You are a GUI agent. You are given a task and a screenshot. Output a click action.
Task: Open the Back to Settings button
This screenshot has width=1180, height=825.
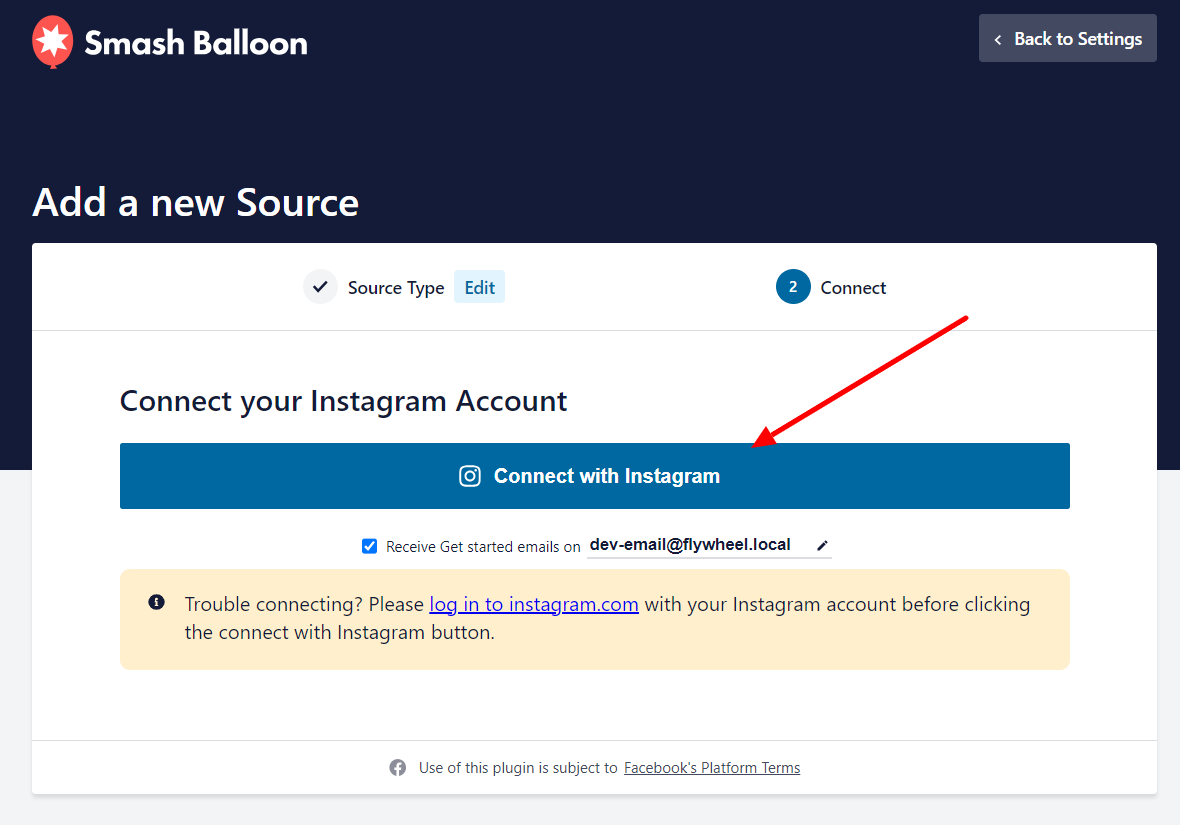(x=1067, y=38)
